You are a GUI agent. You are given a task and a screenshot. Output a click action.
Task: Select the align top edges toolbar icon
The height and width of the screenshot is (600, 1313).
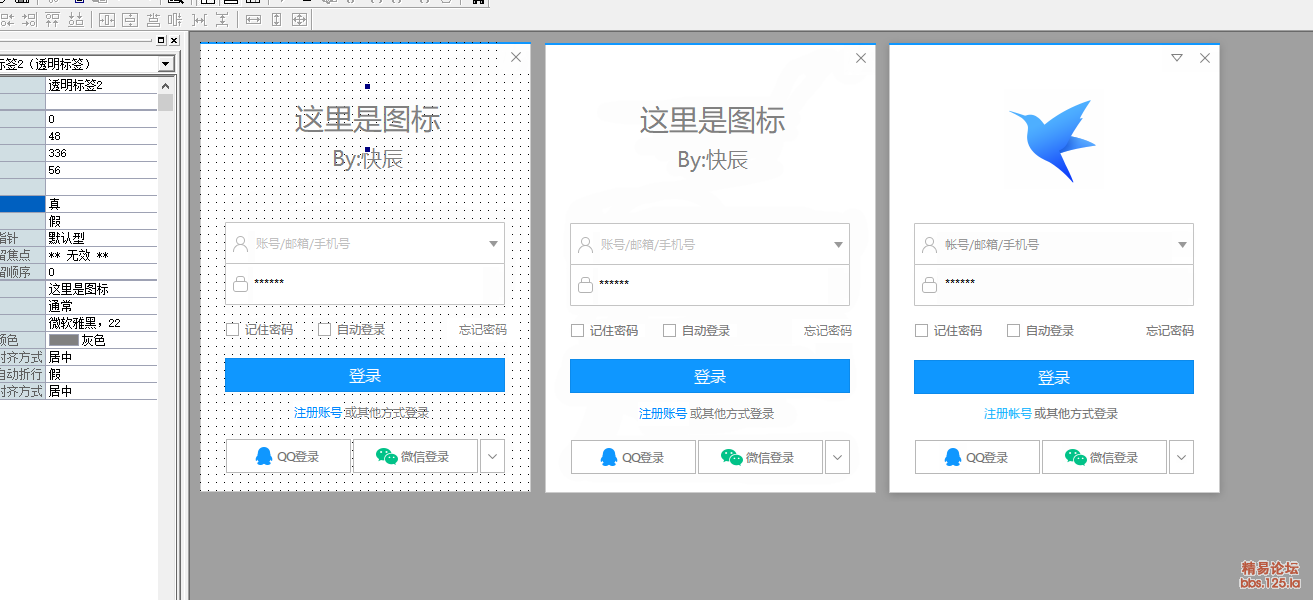52,19
